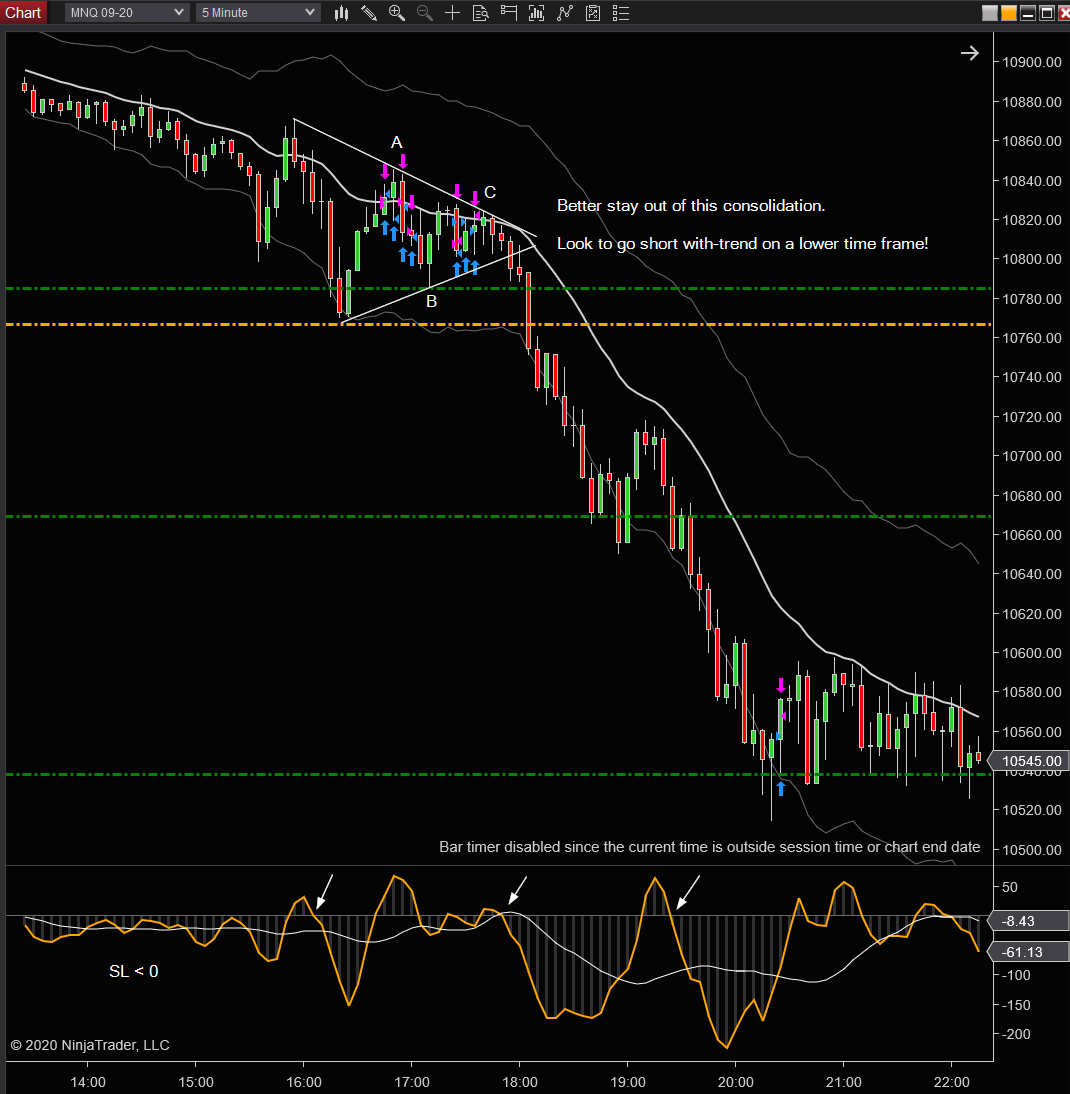This screenshot has width=1070, height=1094.
Task: Click the 10545.00 current price marker
Action: point(1030,760)
